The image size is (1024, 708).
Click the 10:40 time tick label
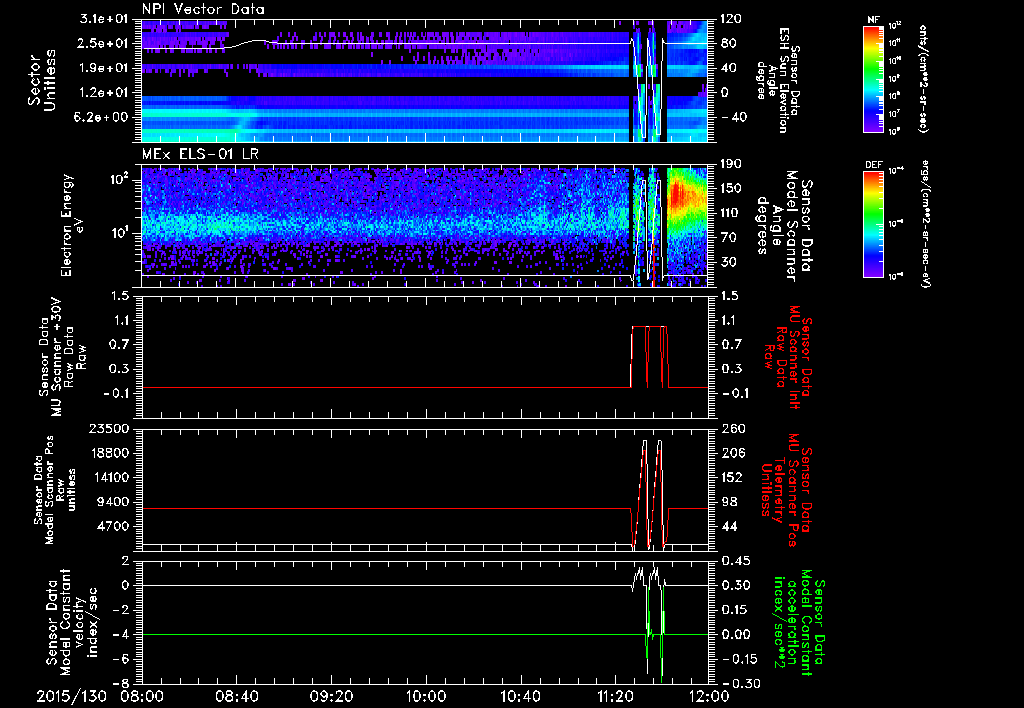click(x=520, y=696)
